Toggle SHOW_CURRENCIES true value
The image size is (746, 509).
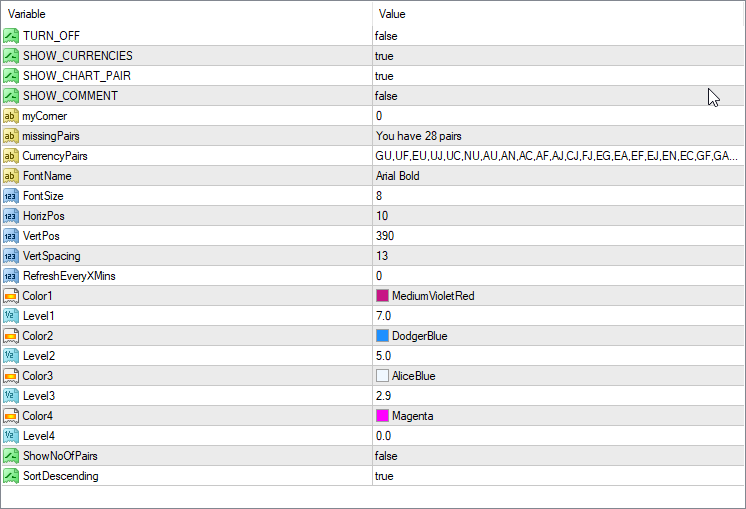[384, 56]
